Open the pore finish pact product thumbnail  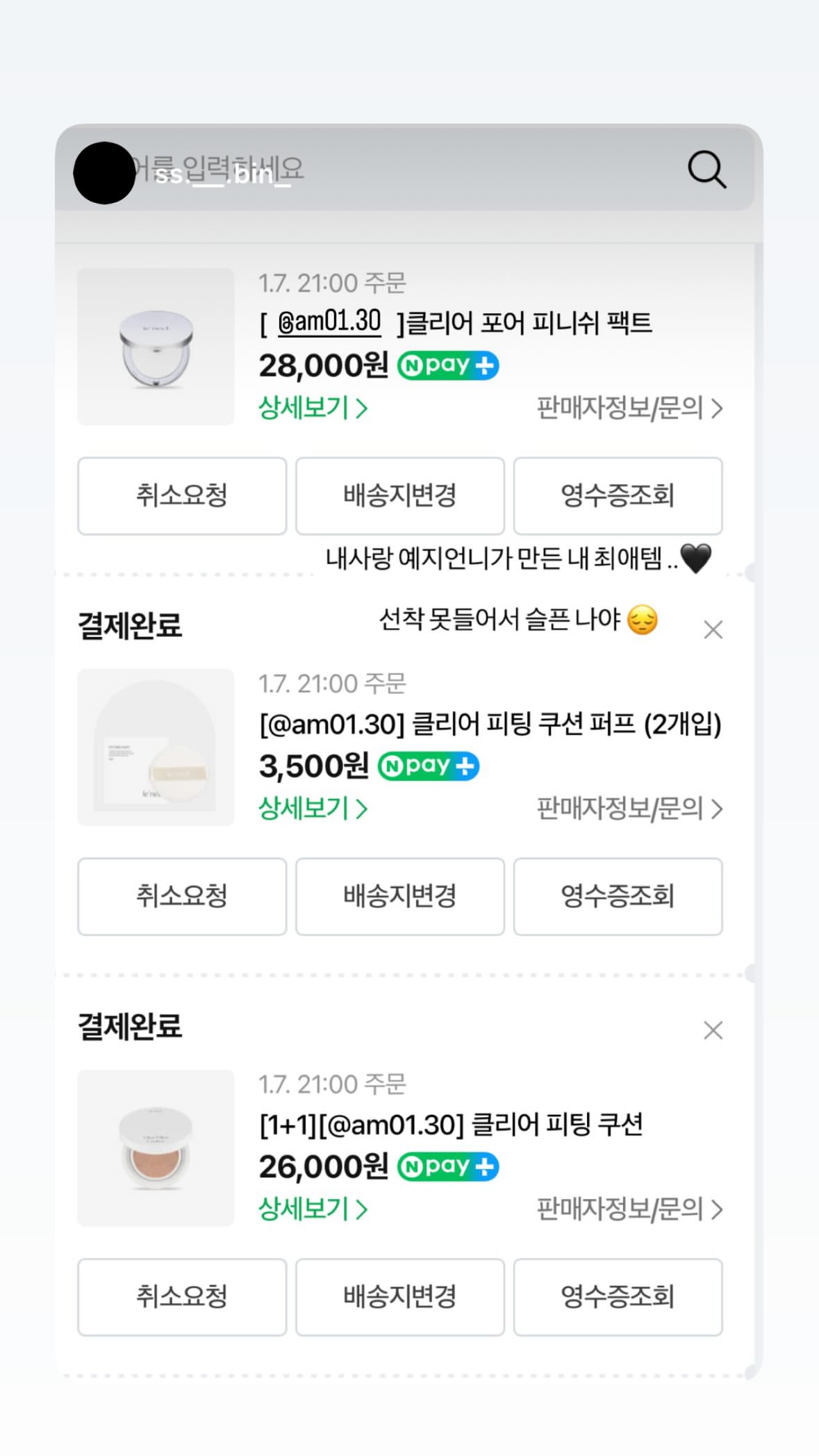[x=156, y=347]
